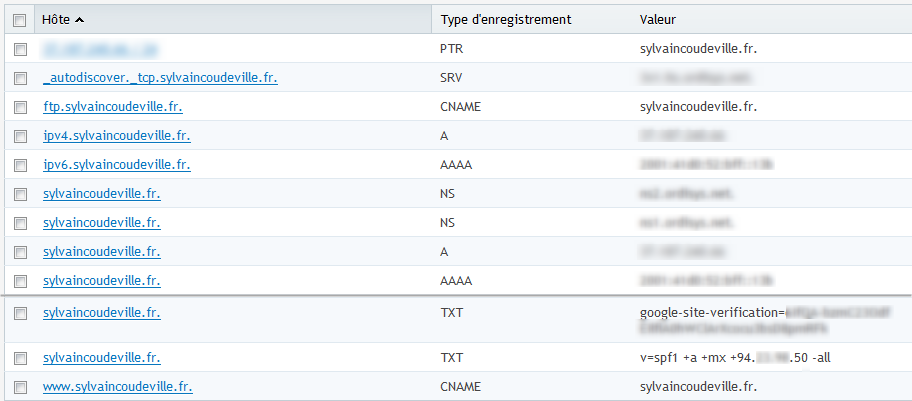Tick checkbox of the SPF TXT record

click(20, 358)
